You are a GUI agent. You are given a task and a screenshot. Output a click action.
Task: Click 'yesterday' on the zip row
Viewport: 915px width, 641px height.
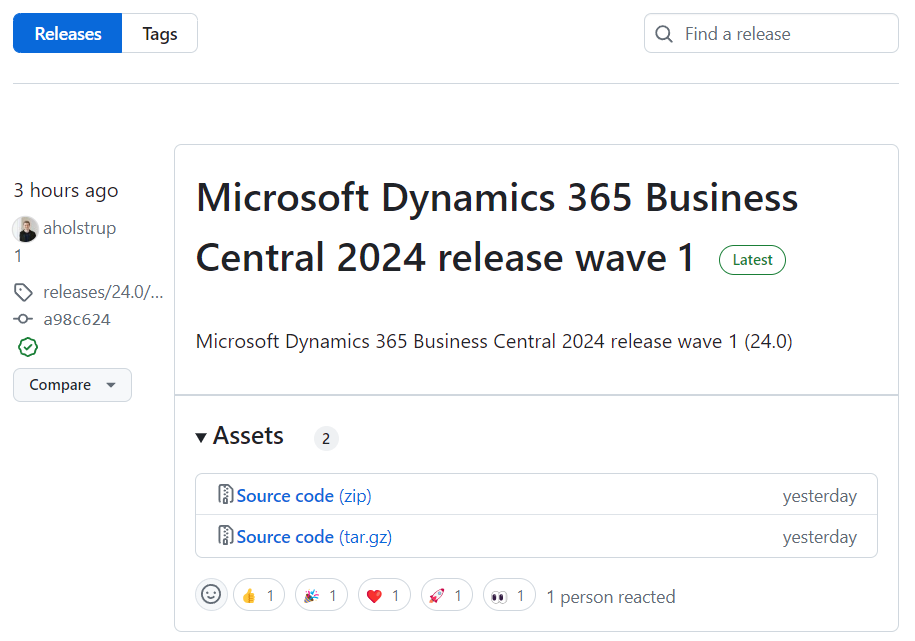[819, 496]
